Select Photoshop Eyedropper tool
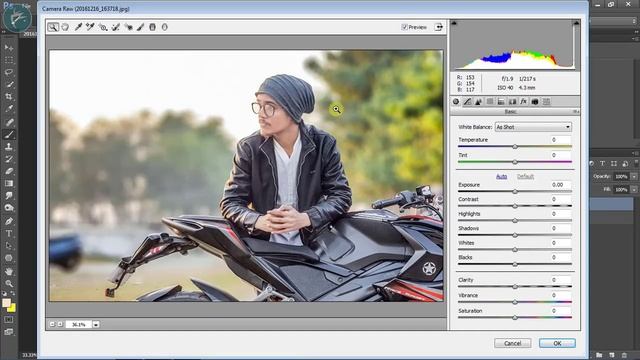640x360 pixels. click(9, 109)
